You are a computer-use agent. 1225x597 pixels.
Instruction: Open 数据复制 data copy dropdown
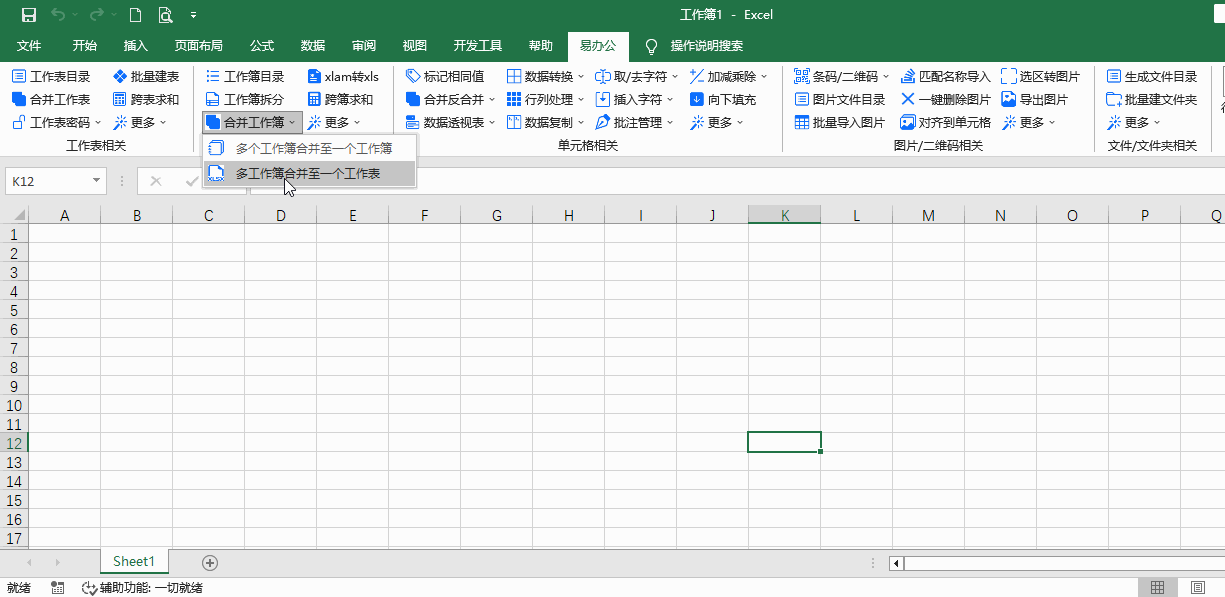pos(546,122)
